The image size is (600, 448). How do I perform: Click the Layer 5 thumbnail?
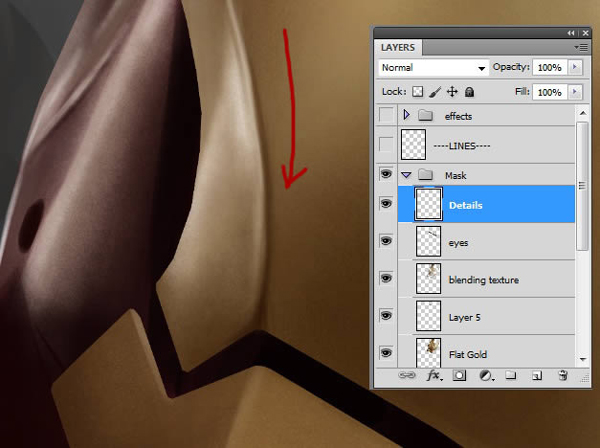(429, 316)
